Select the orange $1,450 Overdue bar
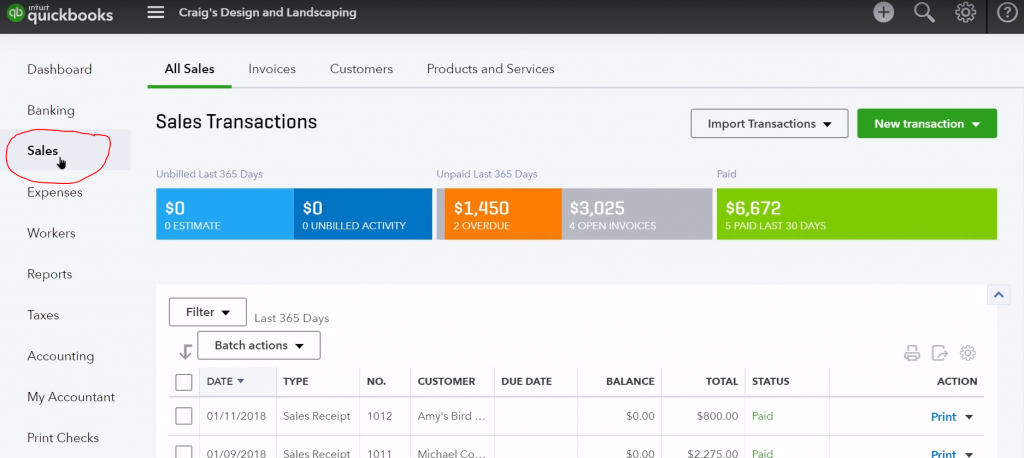Image resolution: width=1024 pixels, height=458 pixels. coord(500,215)
